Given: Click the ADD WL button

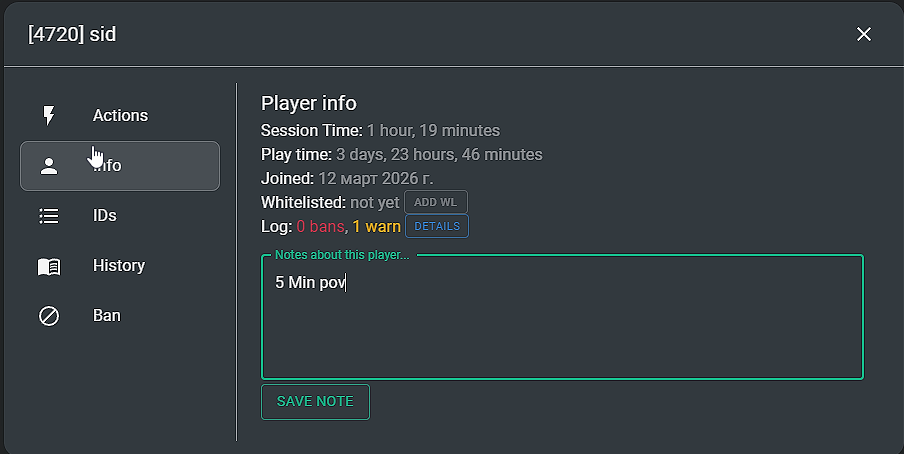Looking at the screenshot, I should pos(436,202).
